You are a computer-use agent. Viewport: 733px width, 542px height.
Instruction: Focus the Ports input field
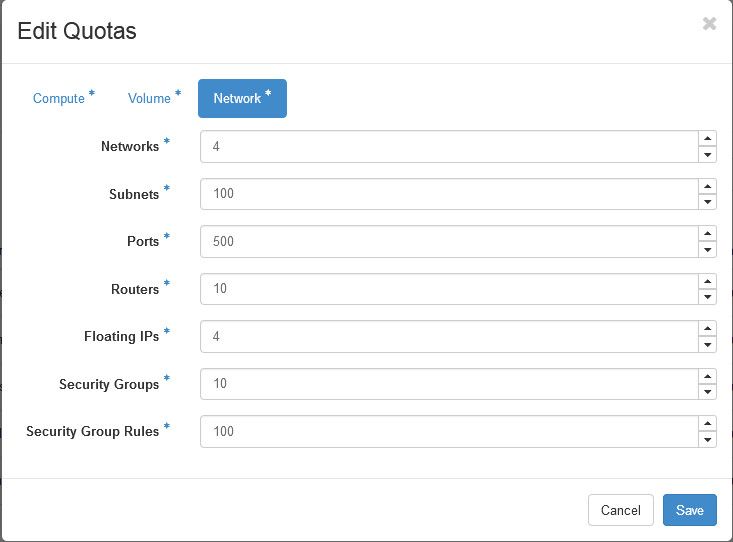coord(449,241)
